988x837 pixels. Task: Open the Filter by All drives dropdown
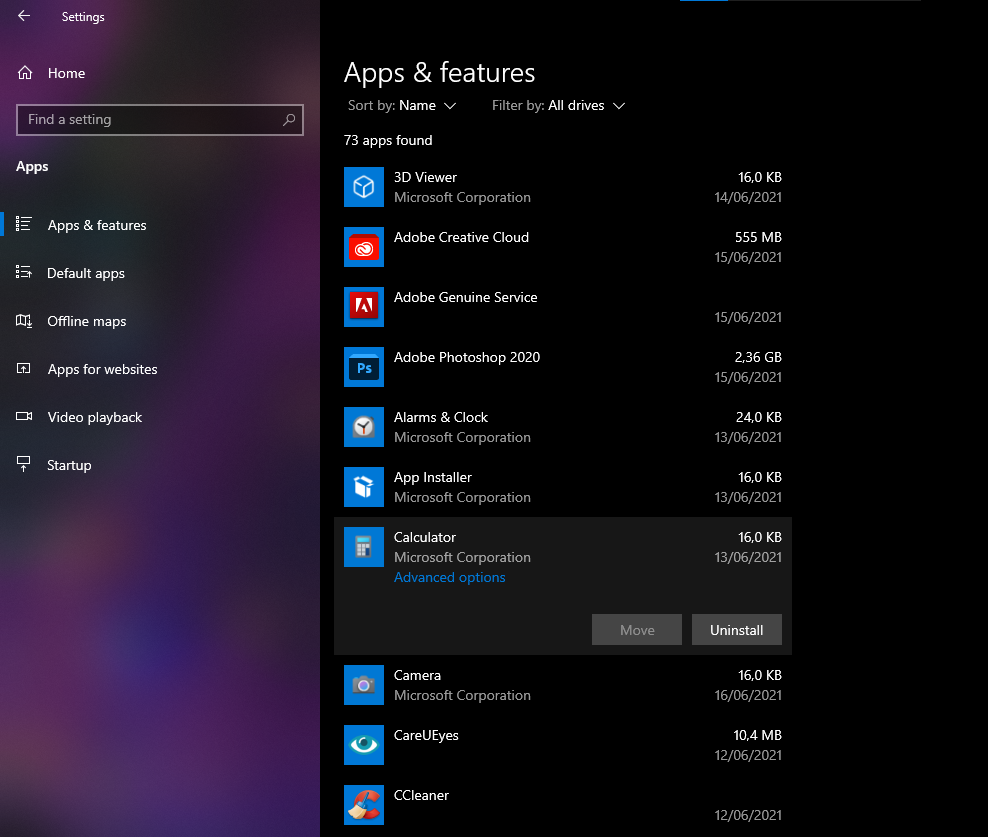(x=558, y=106)
